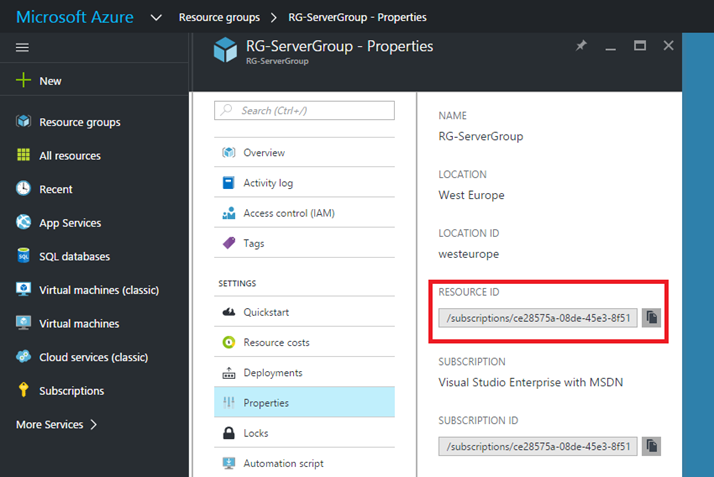This screenshot has width=714, height=477.
Task: Open the Automation script item
Action: click(304, 463)
